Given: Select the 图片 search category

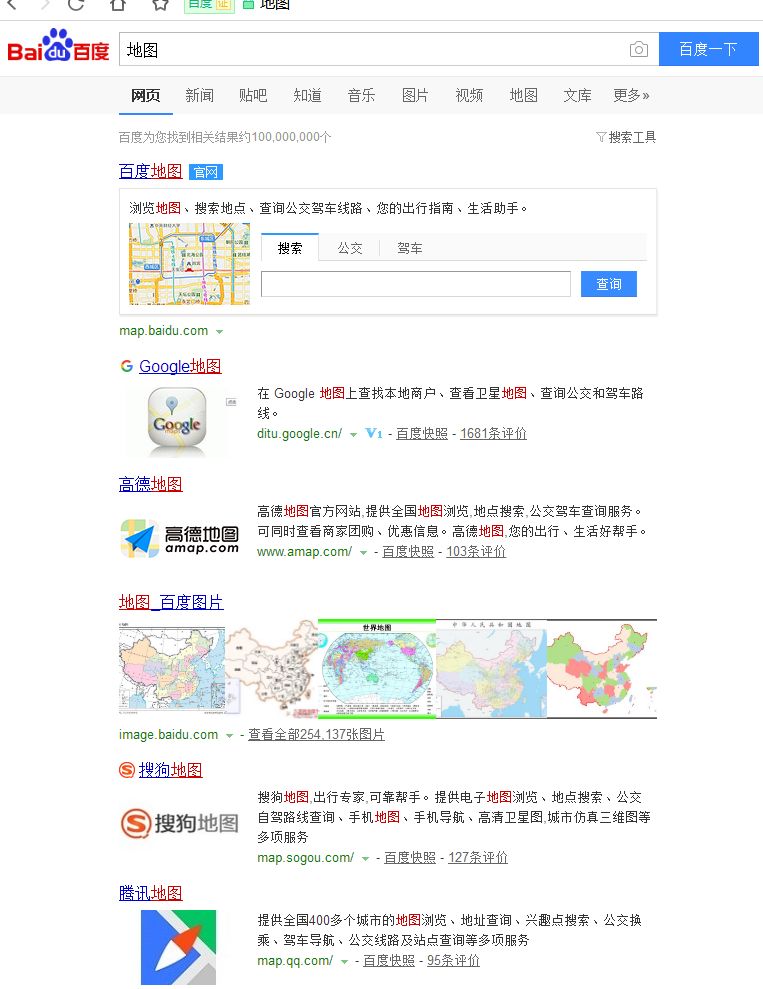Looking at the screenshot, I should [x=415, y=96].
